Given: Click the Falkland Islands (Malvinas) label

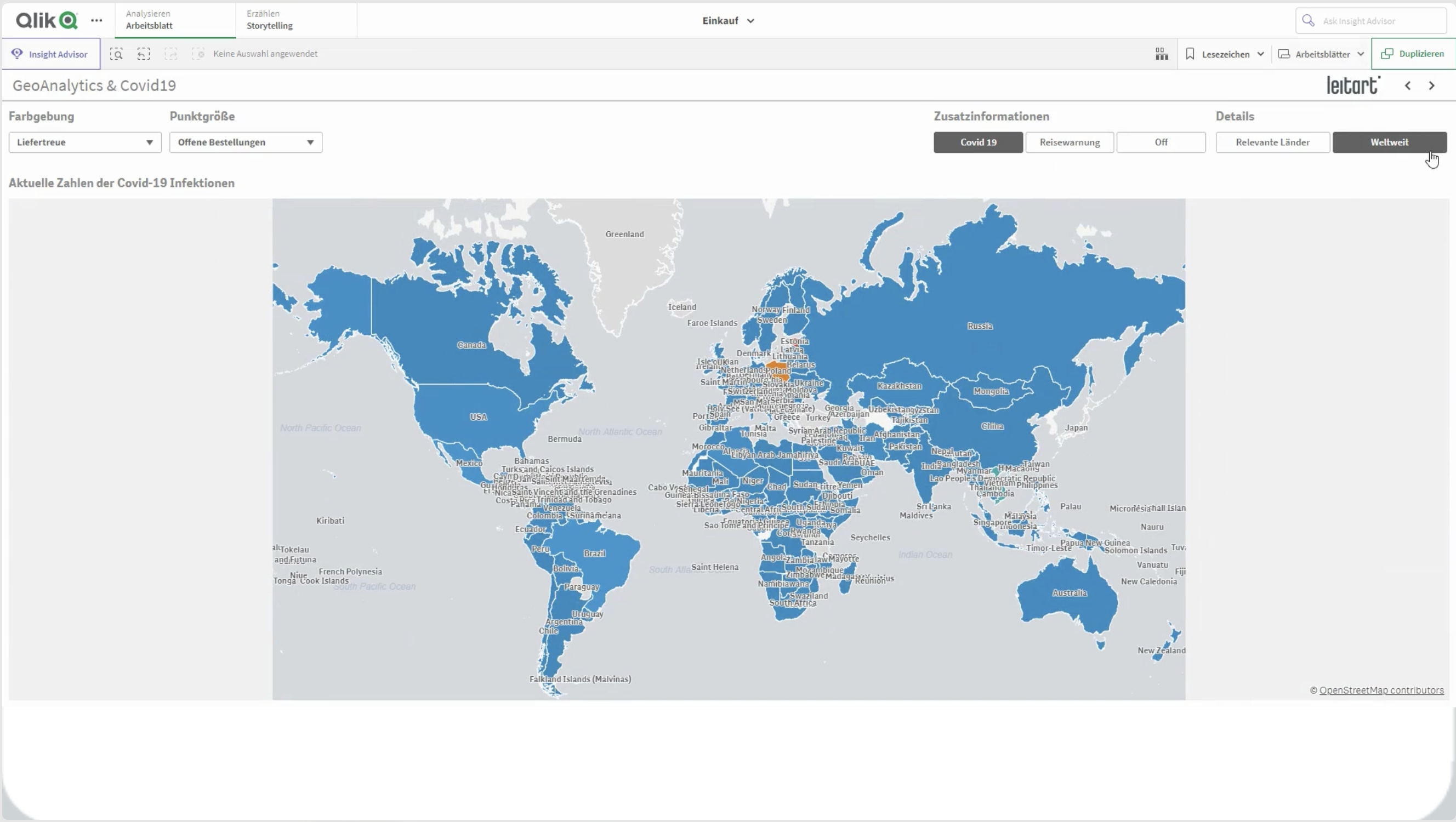Looking at the screenshot, I should (x=580, y=679).
